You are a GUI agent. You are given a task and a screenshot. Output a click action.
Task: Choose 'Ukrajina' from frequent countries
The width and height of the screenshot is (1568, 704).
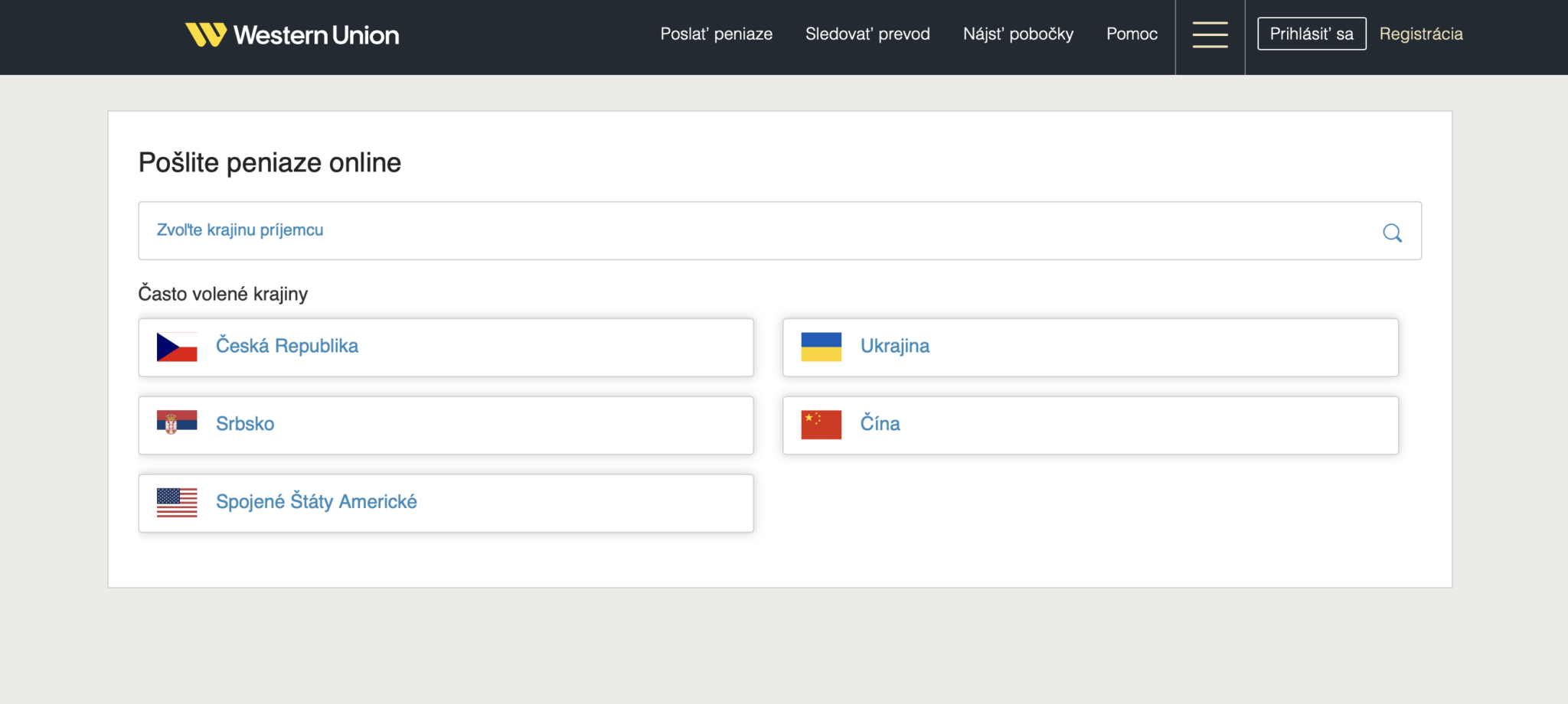(895, 346)
